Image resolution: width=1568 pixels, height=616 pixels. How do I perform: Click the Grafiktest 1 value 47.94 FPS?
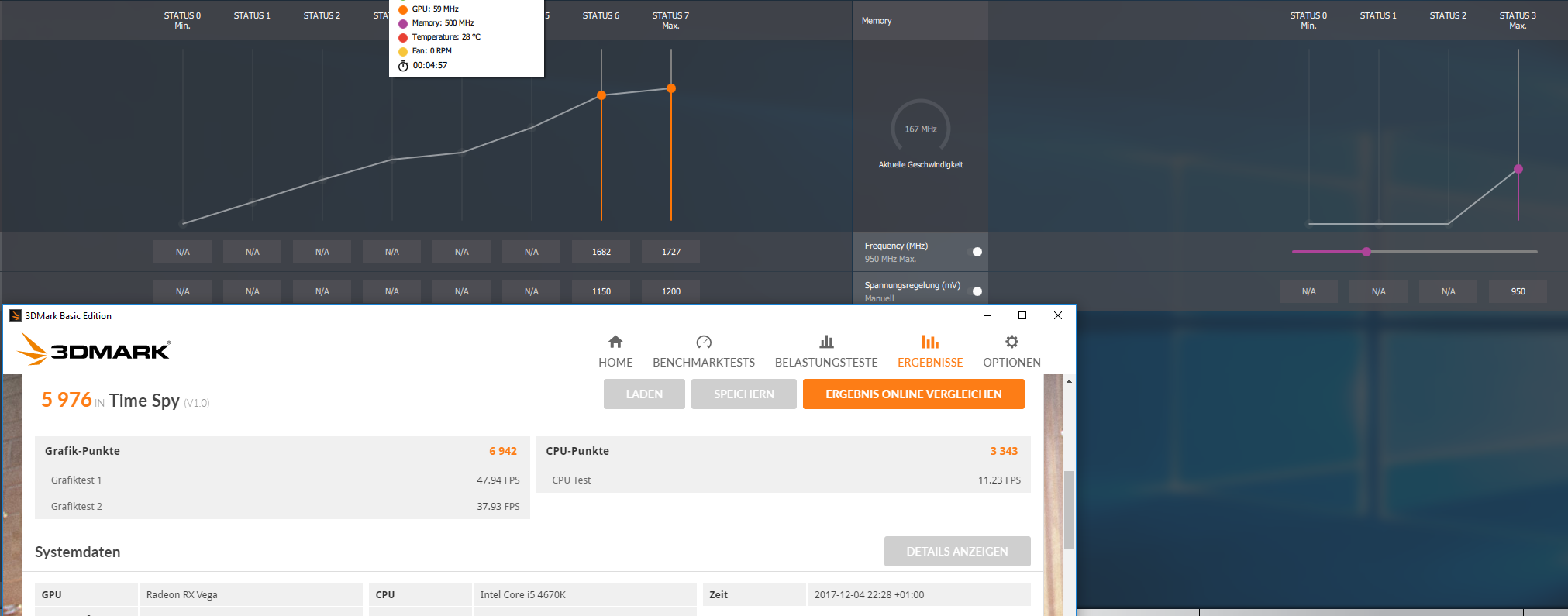click(498, 480)
